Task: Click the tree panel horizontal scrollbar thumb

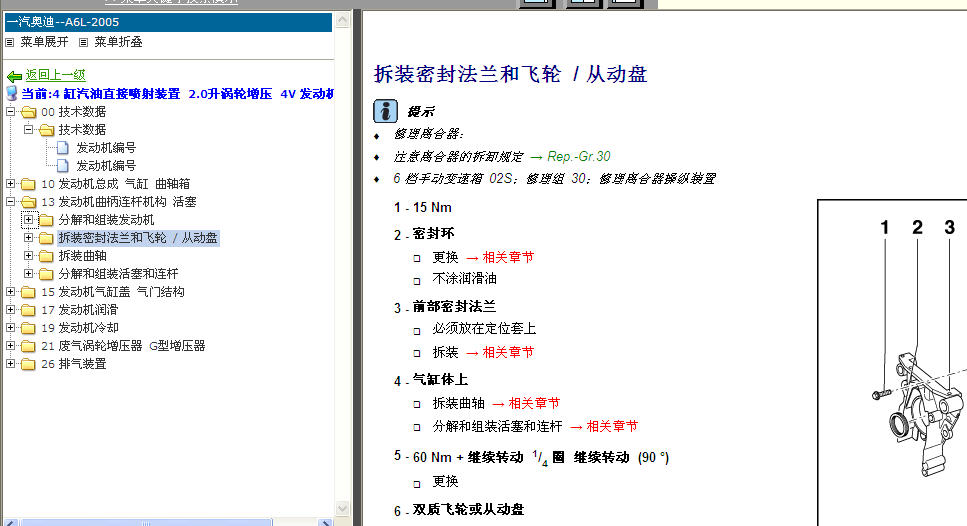Action: [146, 522]
